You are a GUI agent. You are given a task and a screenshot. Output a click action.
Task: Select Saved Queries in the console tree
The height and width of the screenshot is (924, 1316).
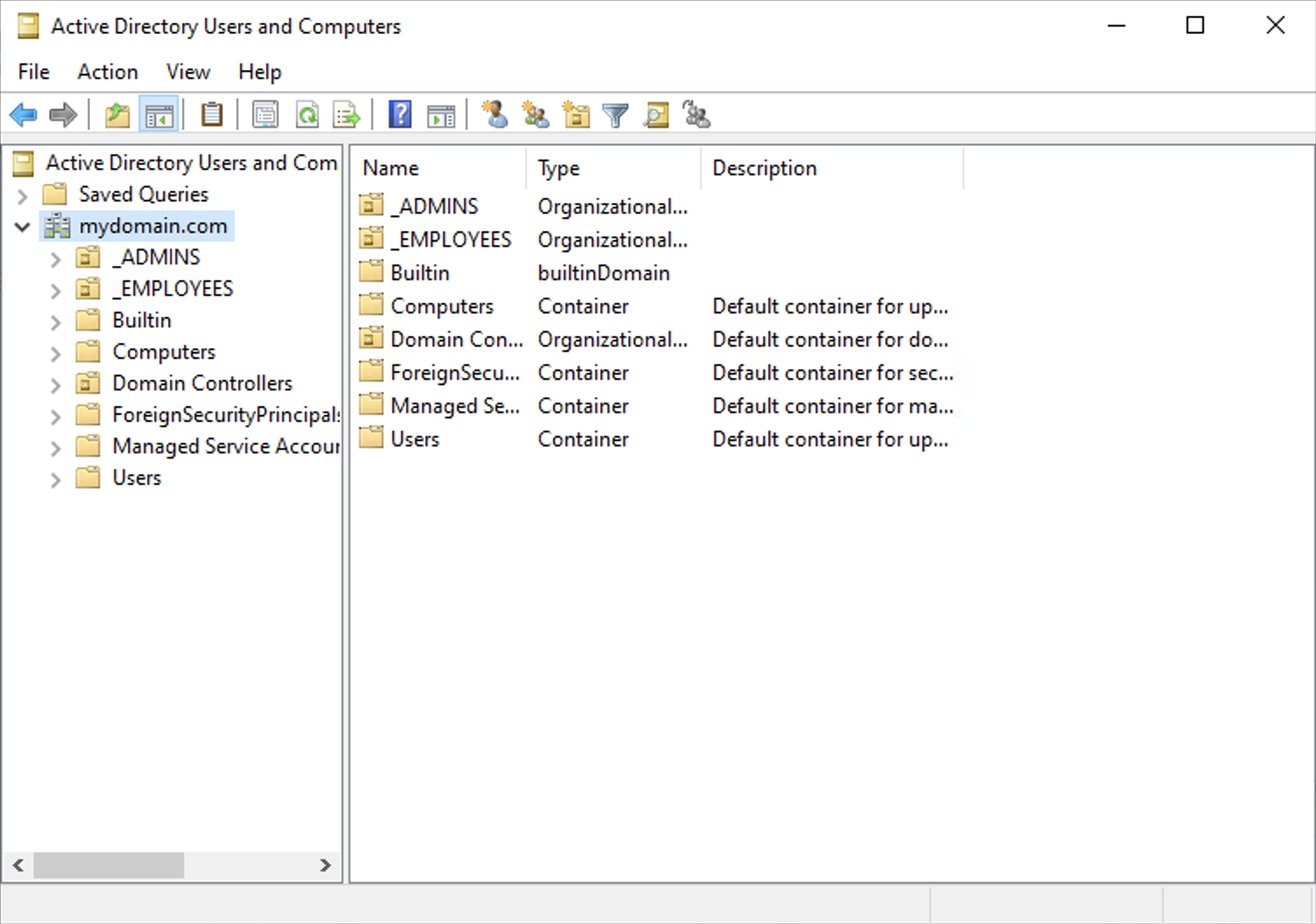(x=143, y=194)
